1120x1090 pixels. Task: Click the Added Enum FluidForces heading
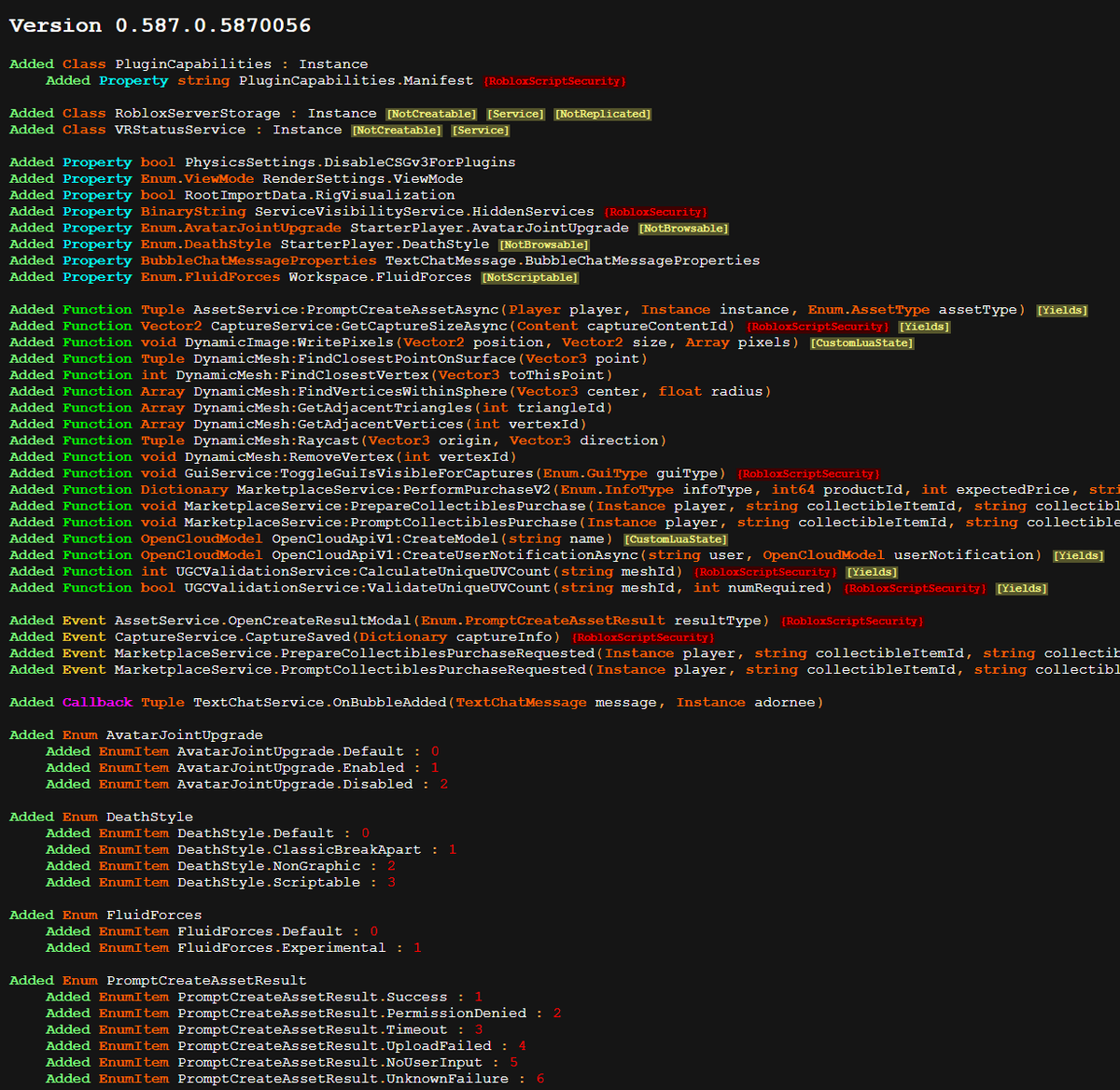[105, 915]
